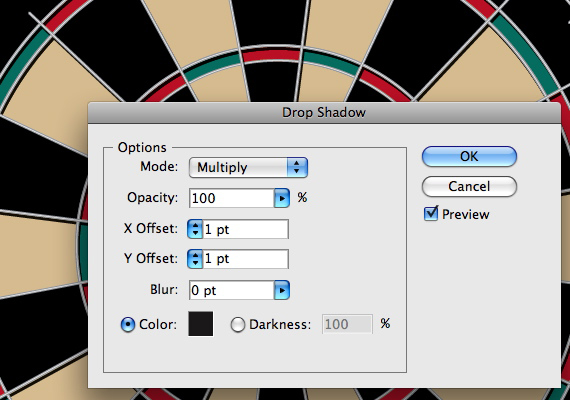Click into the Y Offset field

tap(246, 259)
